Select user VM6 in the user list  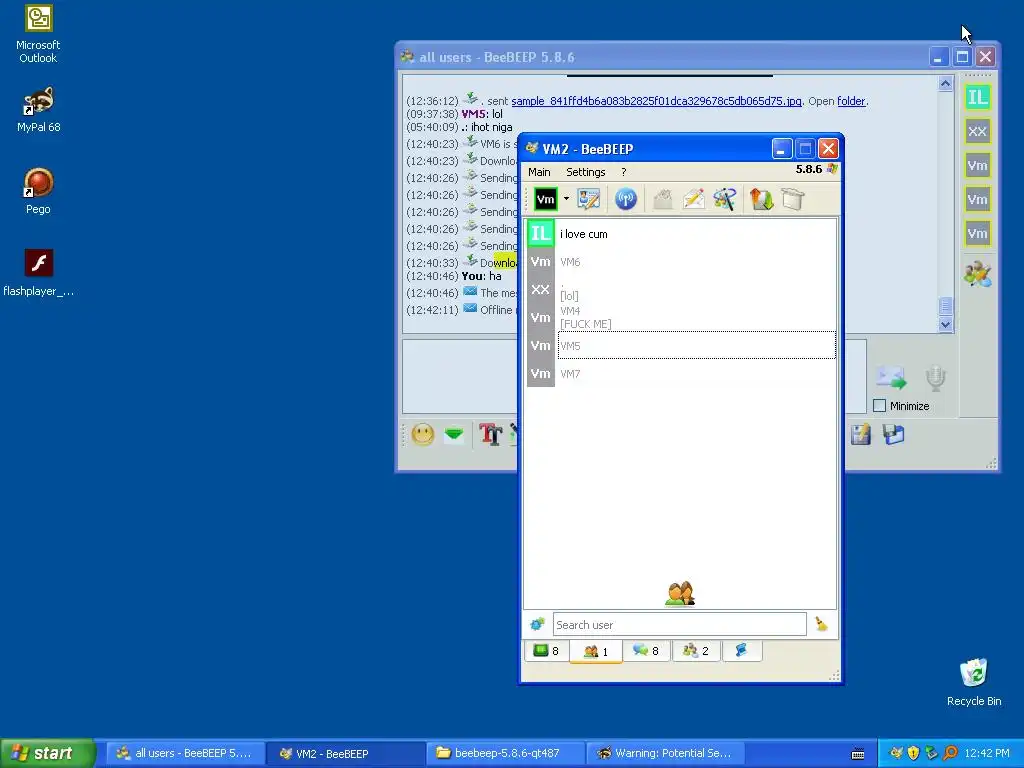pyautogui.click(x=681, y=262)
